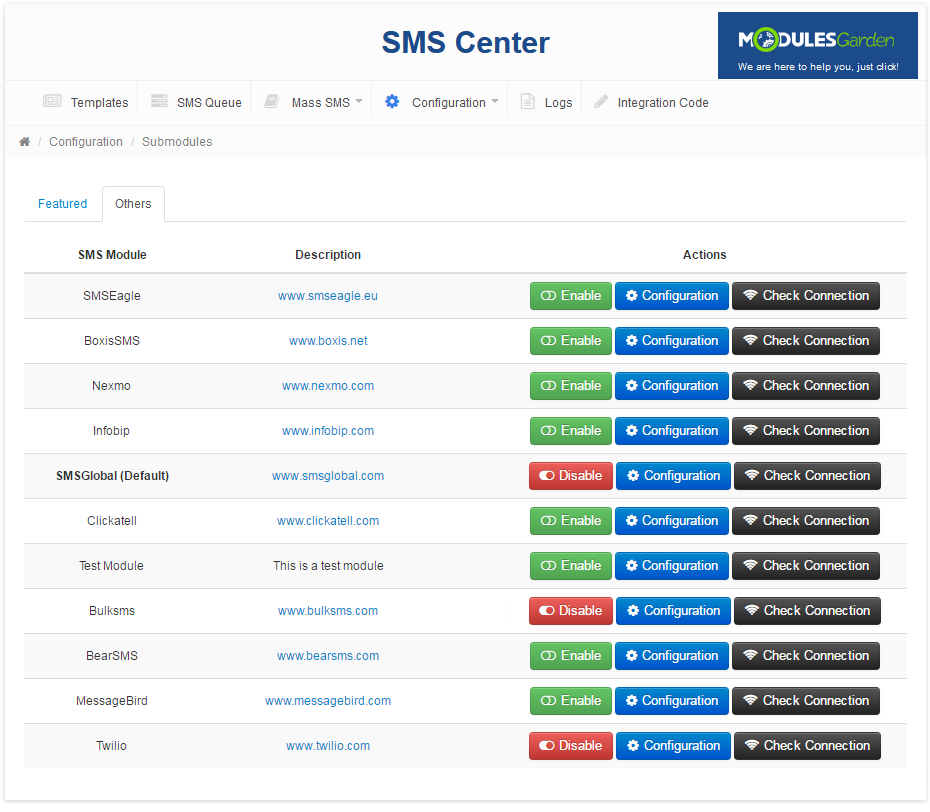The width and height of the screenshot is (930, 812).
Task: Open Configuration for Twilio
Action: coord(673,746)
